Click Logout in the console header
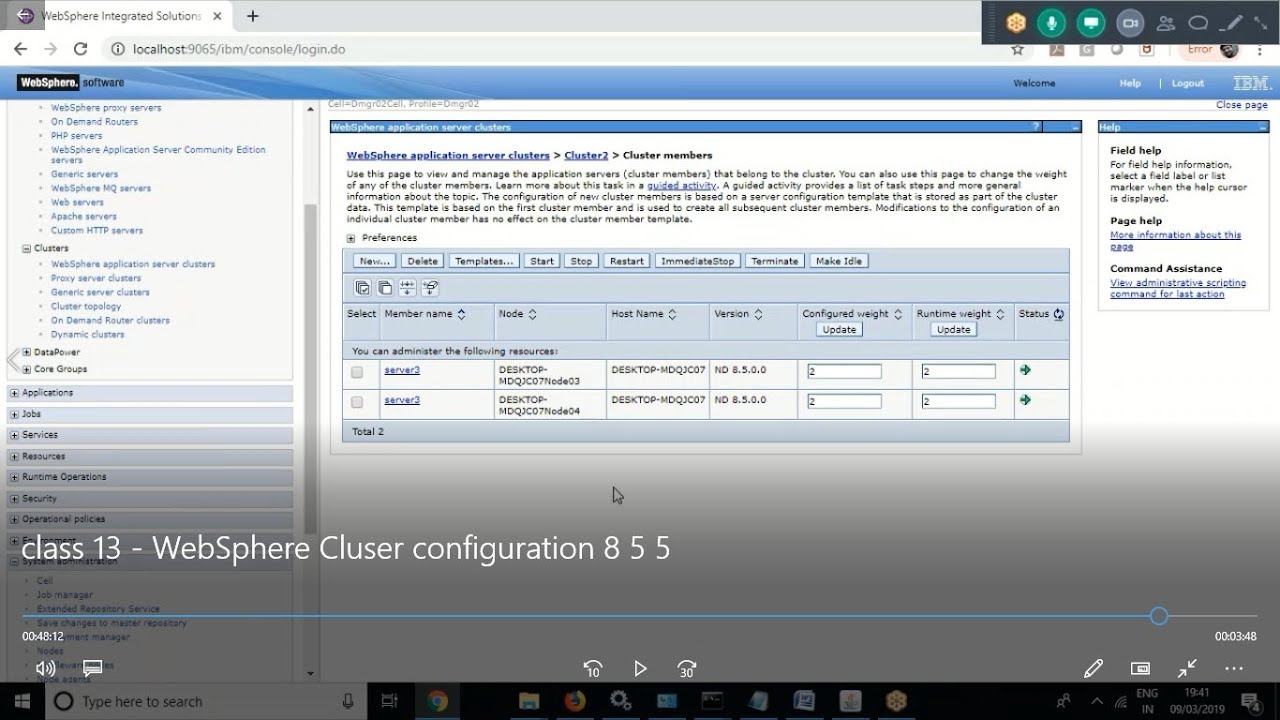This screenshot has width=1280, height=720. [1188, 83]
